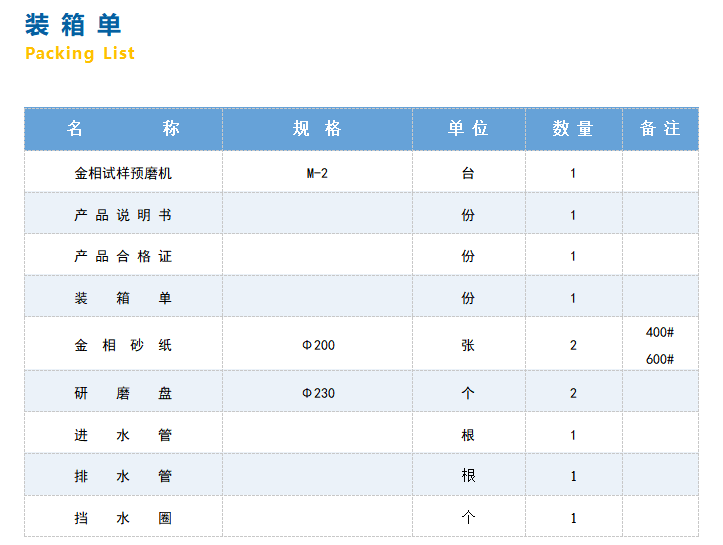
Task: Click the name cell 产品合格证
Action: pos(123,256)
